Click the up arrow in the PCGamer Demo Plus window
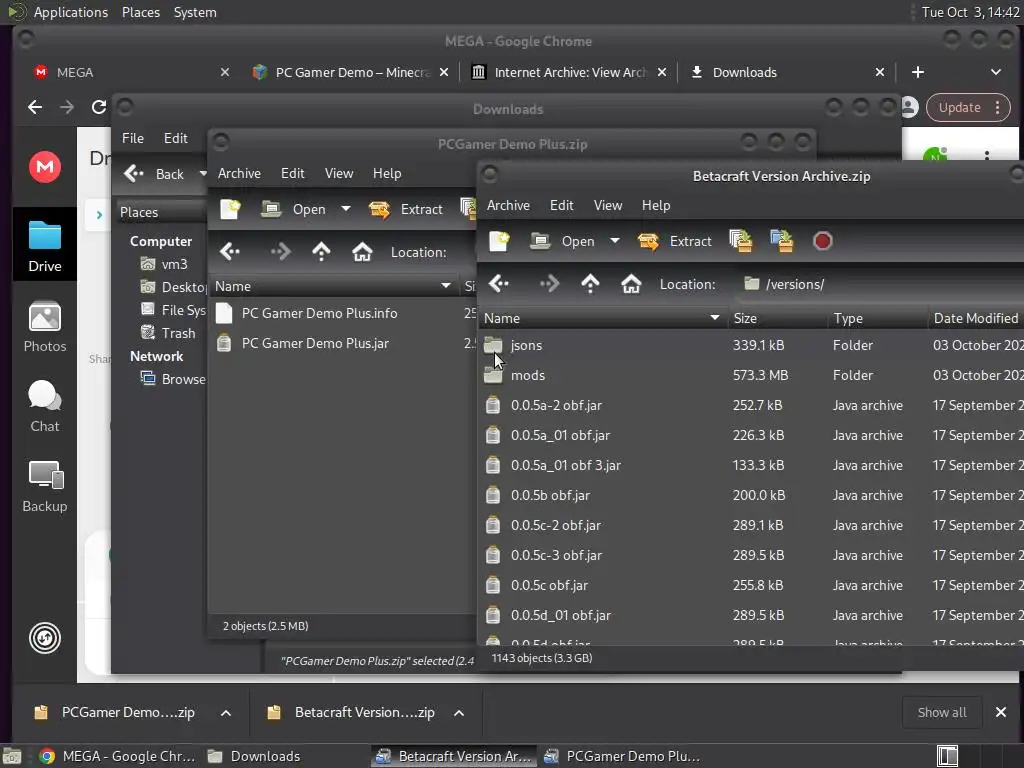Image resolution: width=1024 pixels, height=768 pixels. pos(321,251)
